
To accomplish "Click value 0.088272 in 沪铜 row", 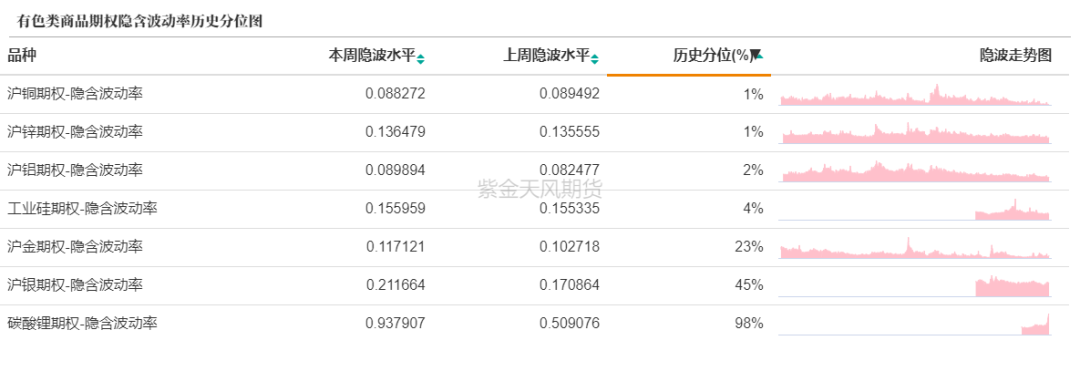I will 395,94.
